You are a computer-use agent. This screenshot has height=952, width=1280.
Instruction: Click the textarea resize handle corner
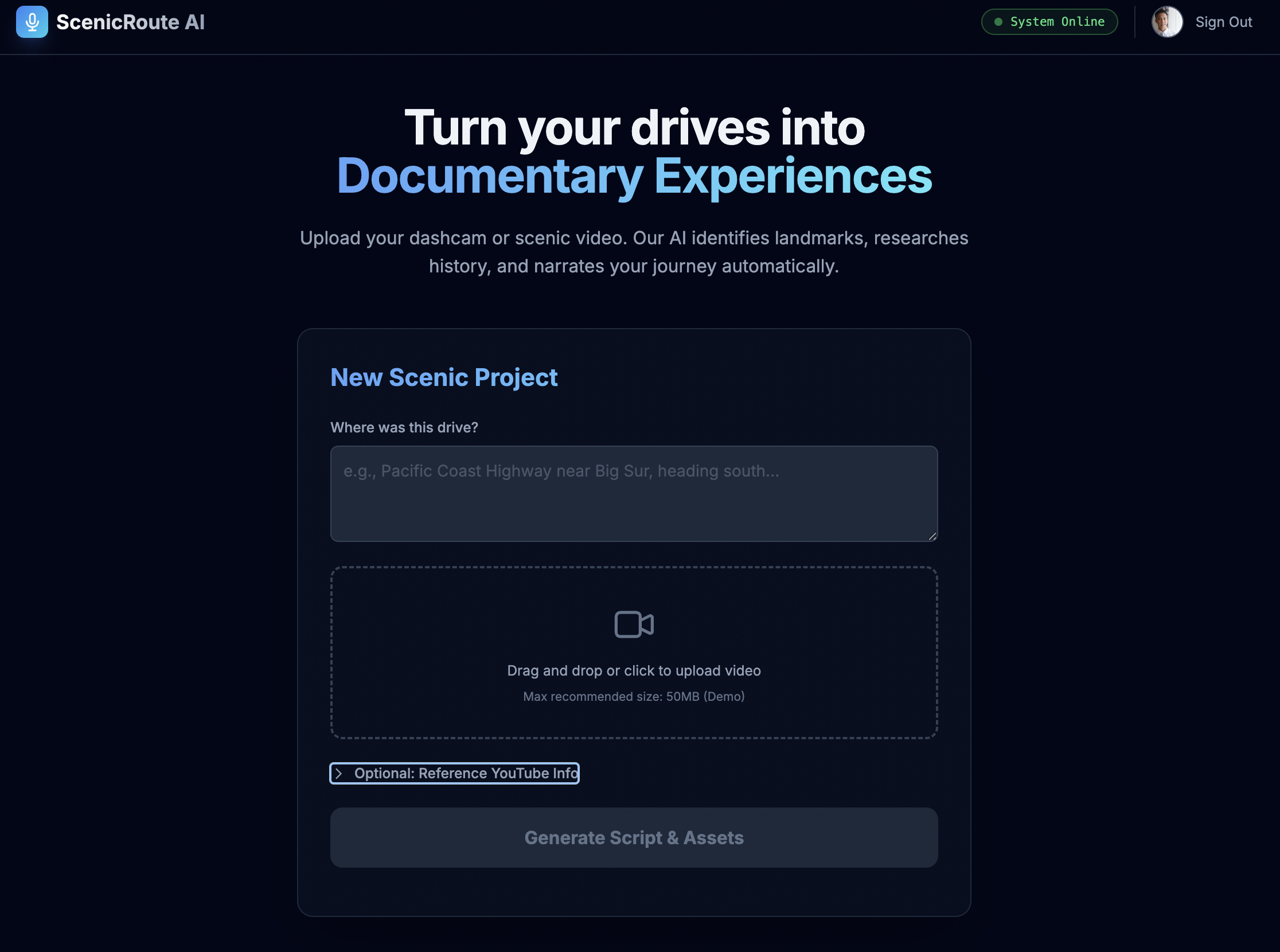932,537
